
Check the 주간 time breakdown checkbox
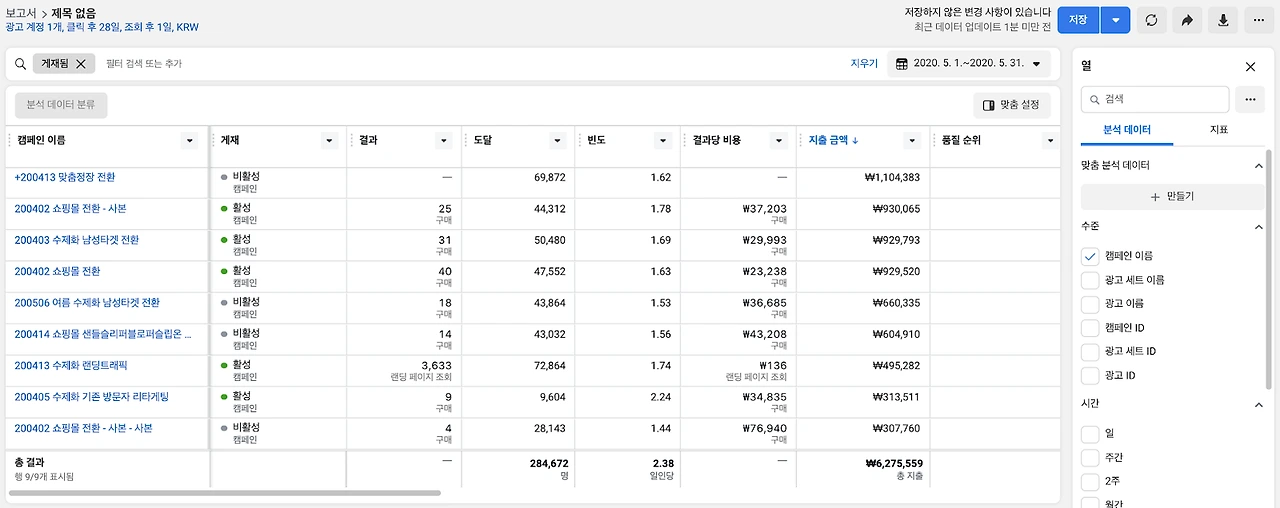[1090, 458]
